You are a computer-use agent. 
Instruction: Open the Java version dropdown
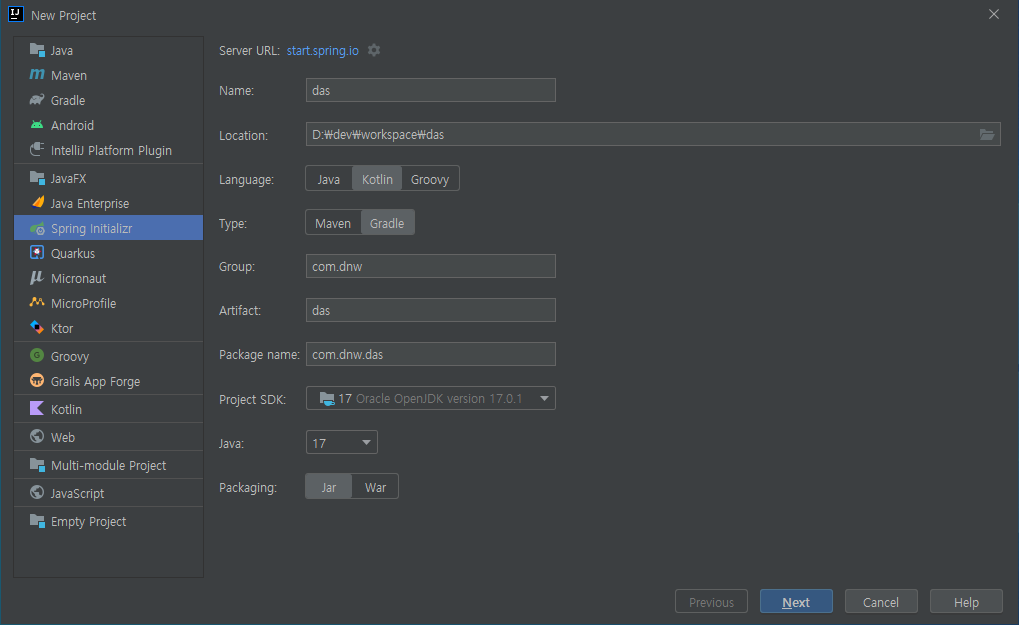pos(341,442)
